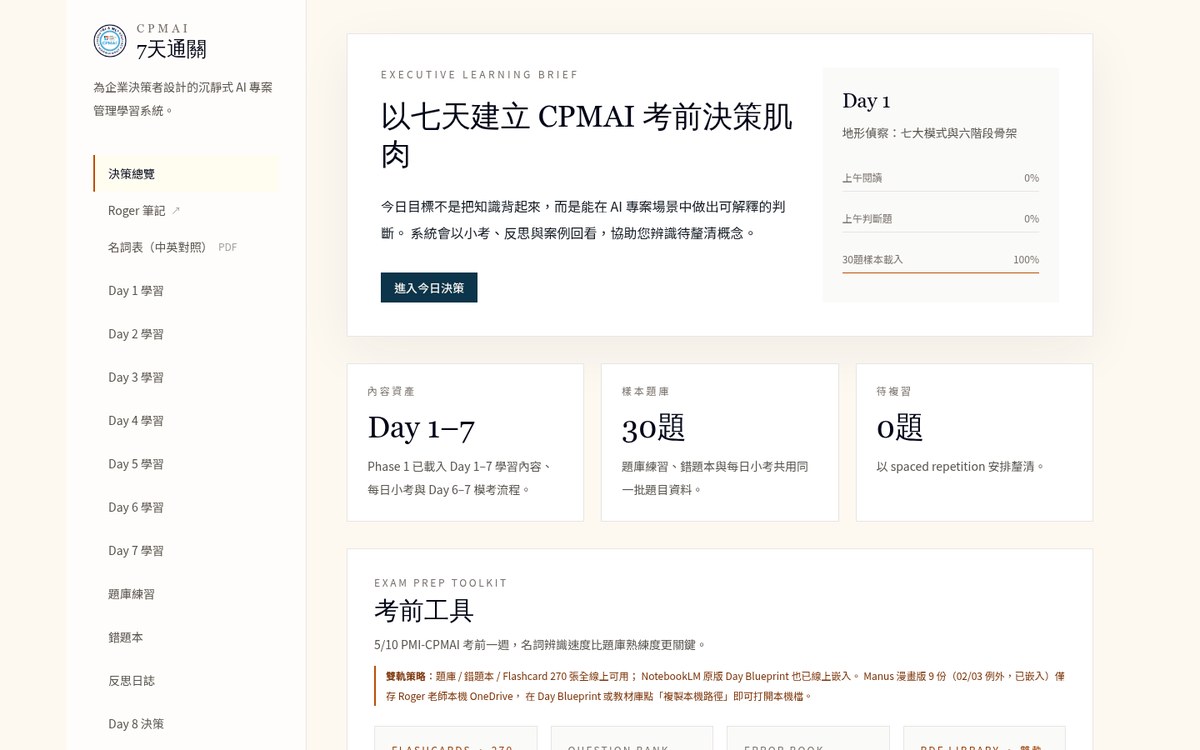Go to Day 4 學習
Viewport: 1200px width, 750px height.
[186, 421]
